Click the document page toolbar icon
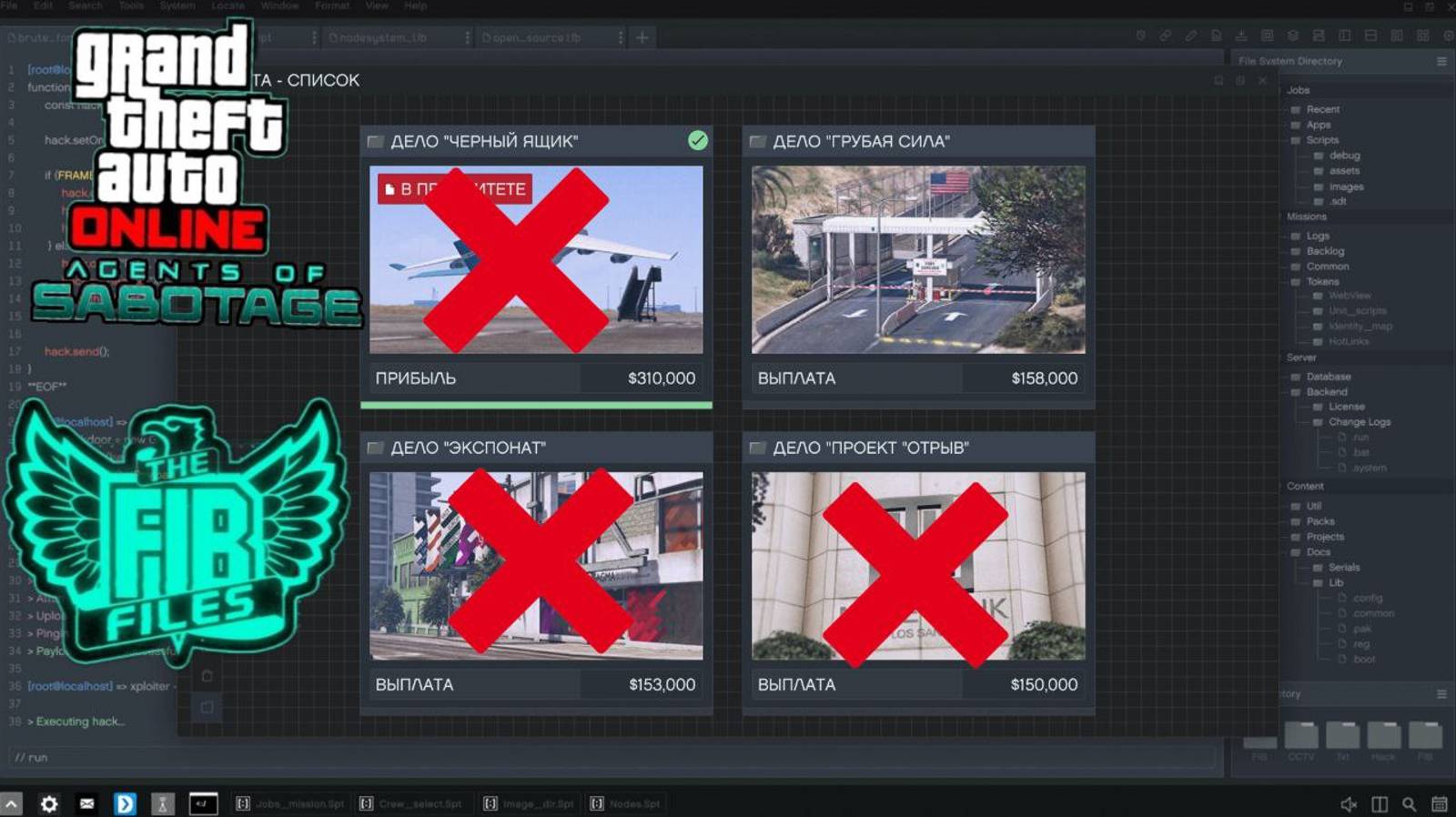This screenshot has width=1456, height=817. tap(1217, 36)
